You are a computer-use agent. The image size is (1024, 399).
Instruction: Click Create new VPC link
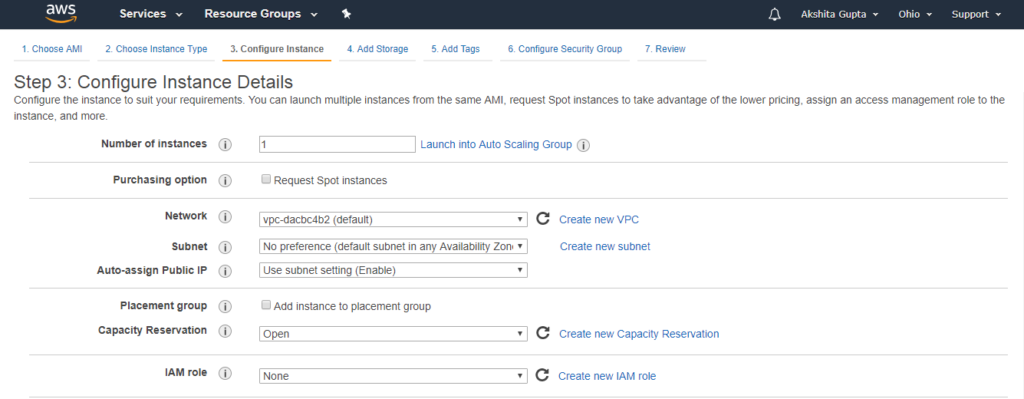(x=599, y=219)
